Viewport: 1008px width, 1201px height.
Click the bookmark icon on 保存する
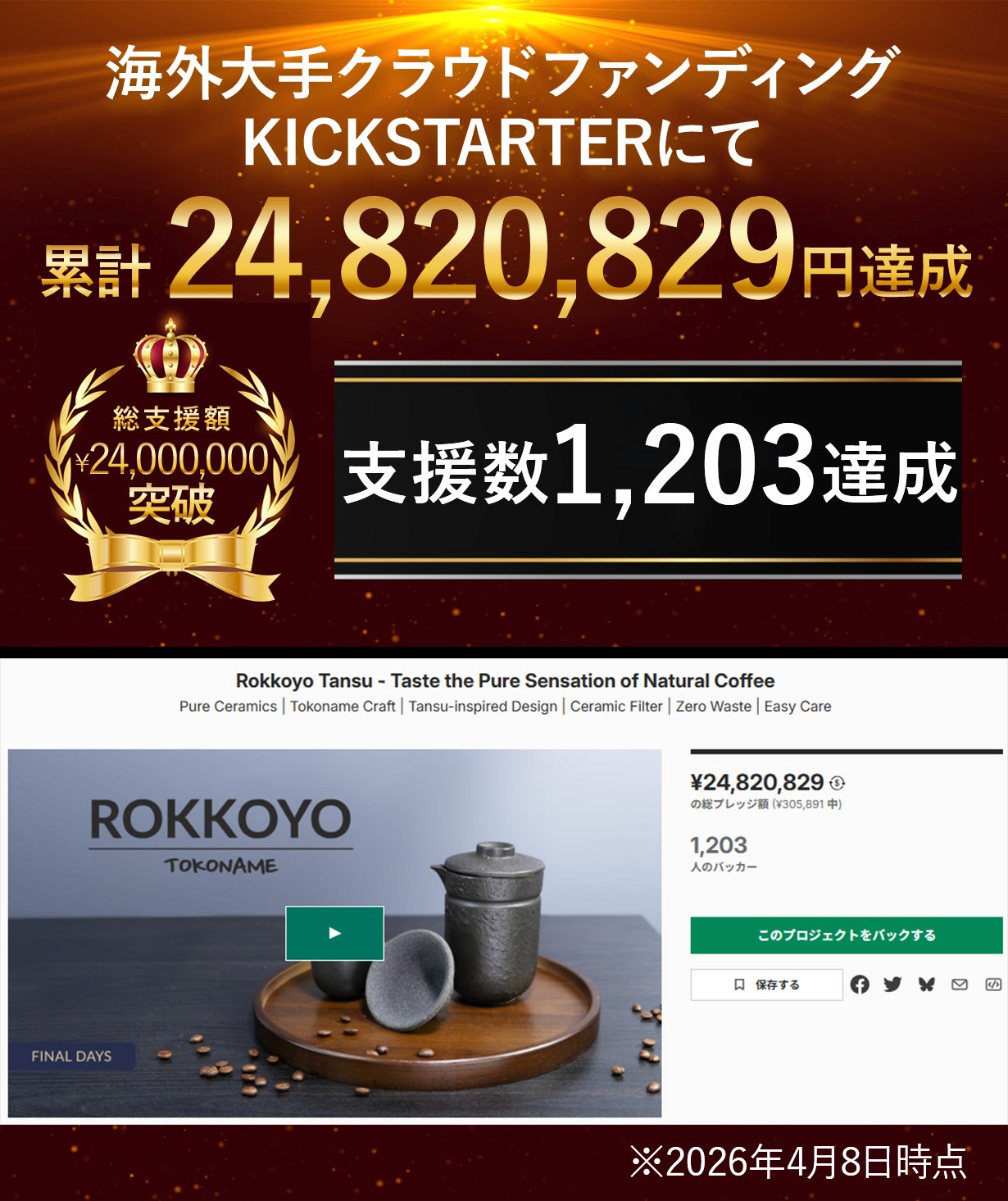point(739,985)
